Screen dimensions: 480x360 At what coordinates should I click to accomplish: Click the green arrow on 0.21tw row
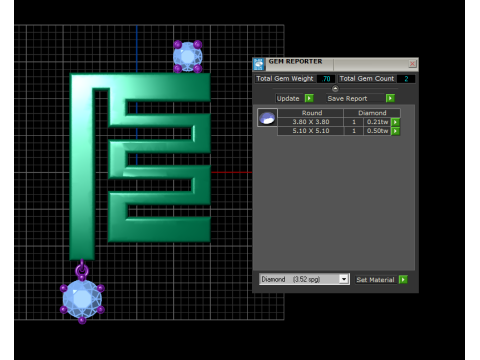coord(395,122)
